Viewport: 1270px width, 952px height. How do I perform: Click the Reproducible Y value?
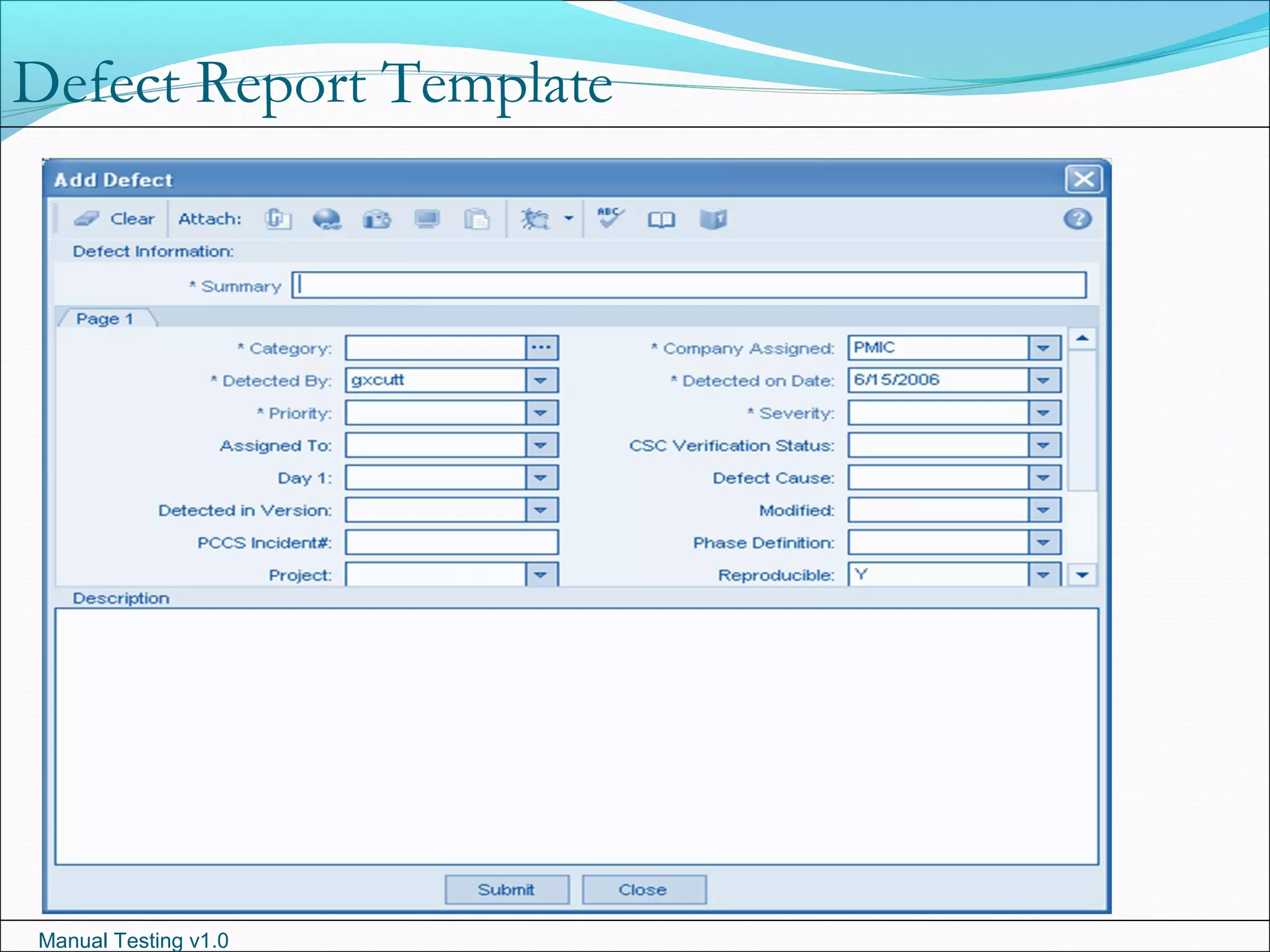click(861, 574)
